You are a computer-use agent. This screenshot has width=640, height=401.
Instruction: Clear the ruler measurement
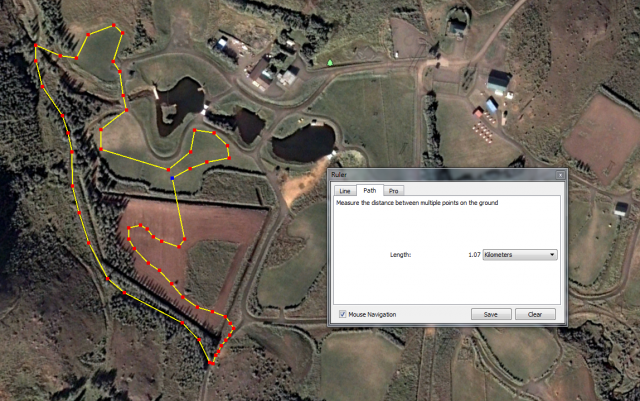(535, 314)
